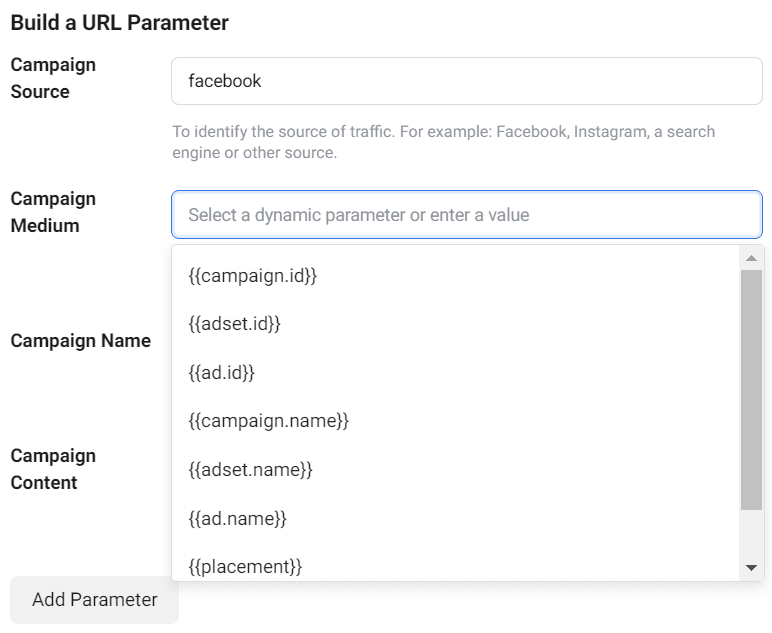
Task: Click the scroll down arrow in dropdown list
Action: point(751,568)
